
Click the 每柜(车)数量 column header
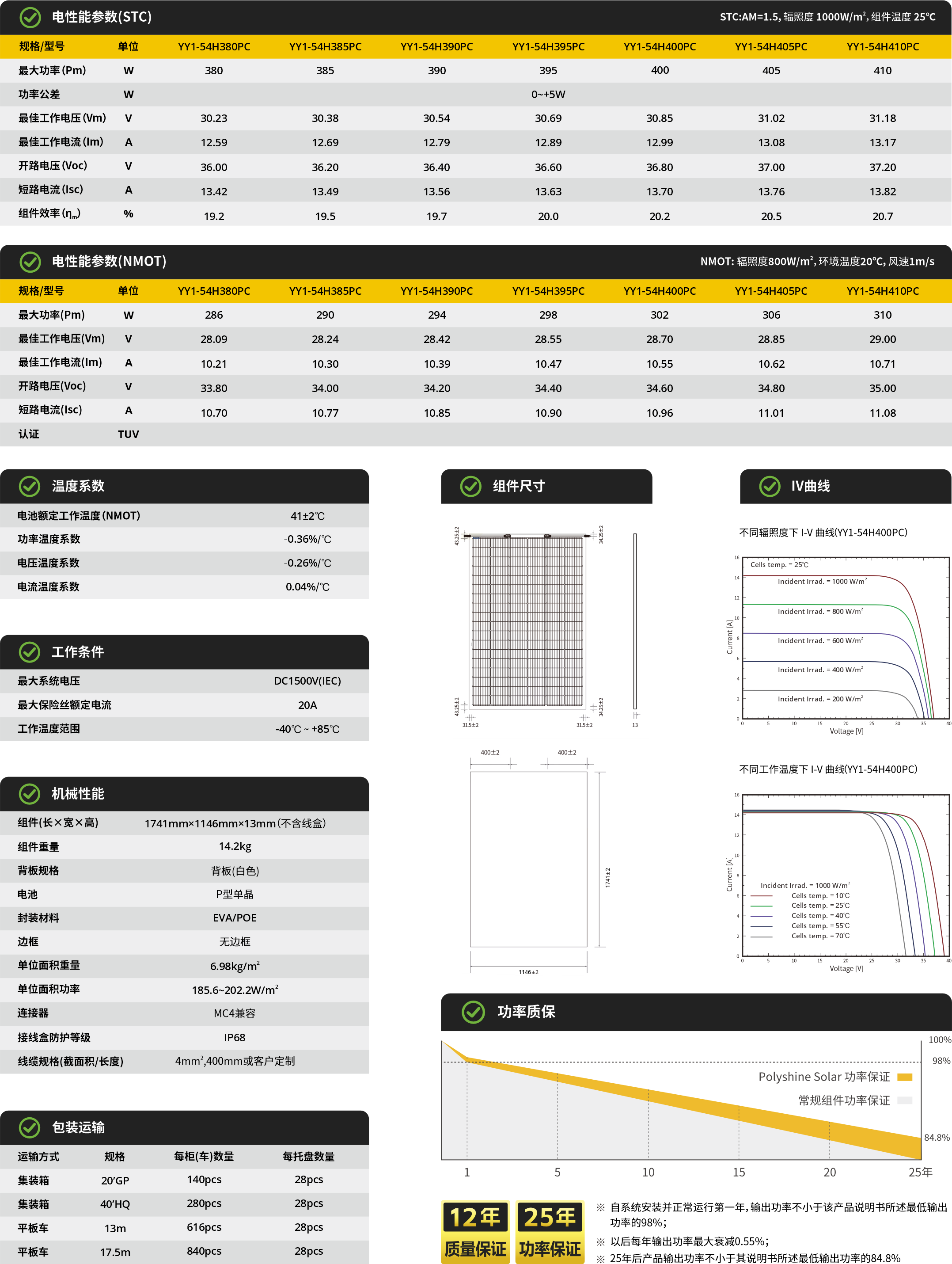tap(205, 1157)
